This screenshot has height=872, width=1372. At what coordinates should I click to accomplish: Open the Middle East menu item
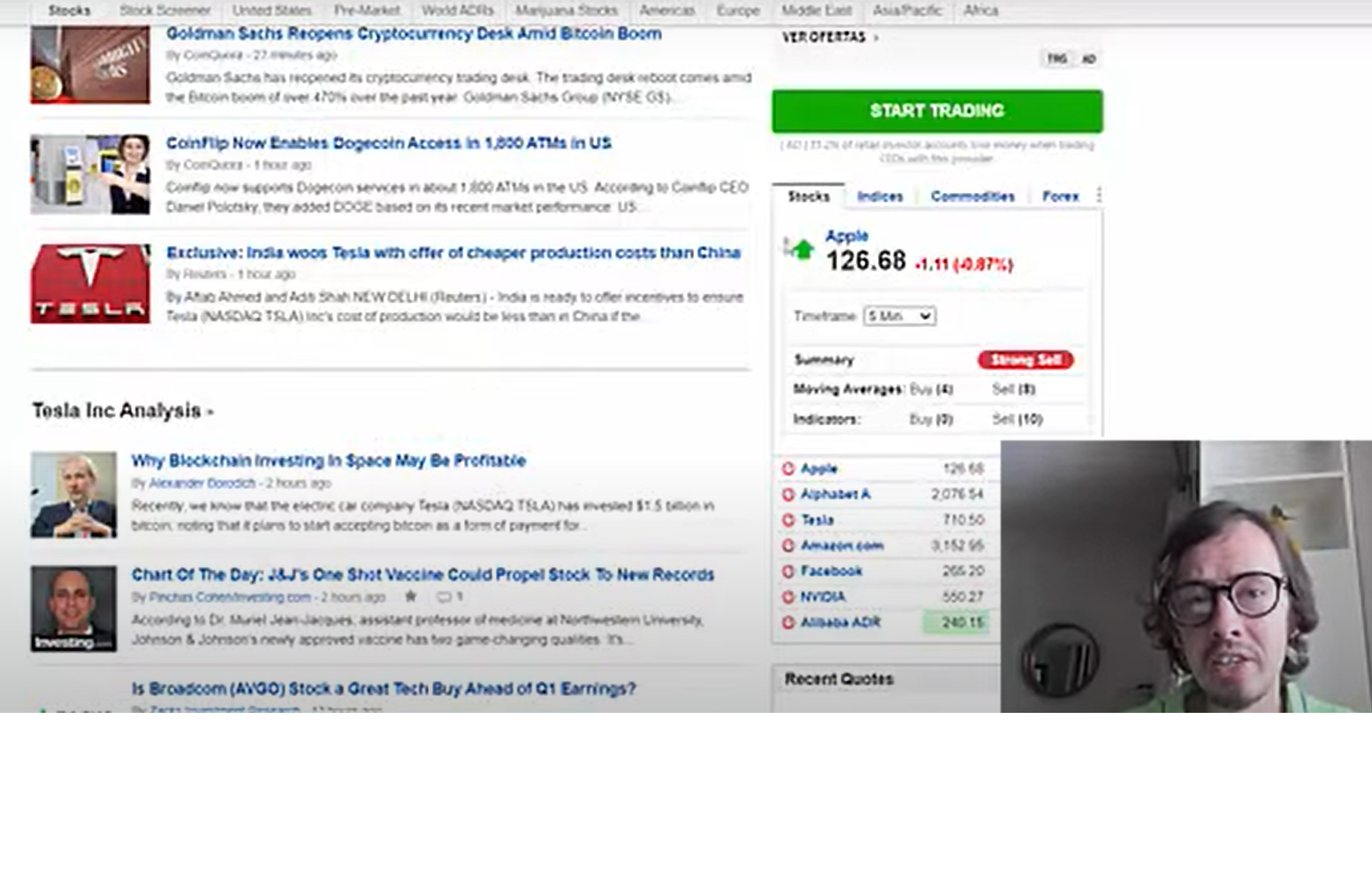[816, 11]
